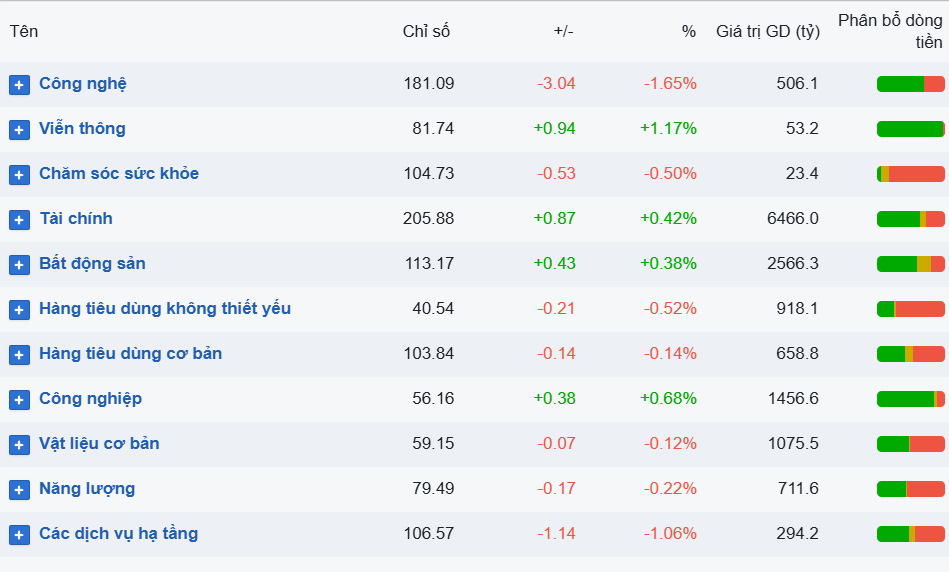Expand the Công nghệ sector row
The image size is (949, 572).
point(19,85)
